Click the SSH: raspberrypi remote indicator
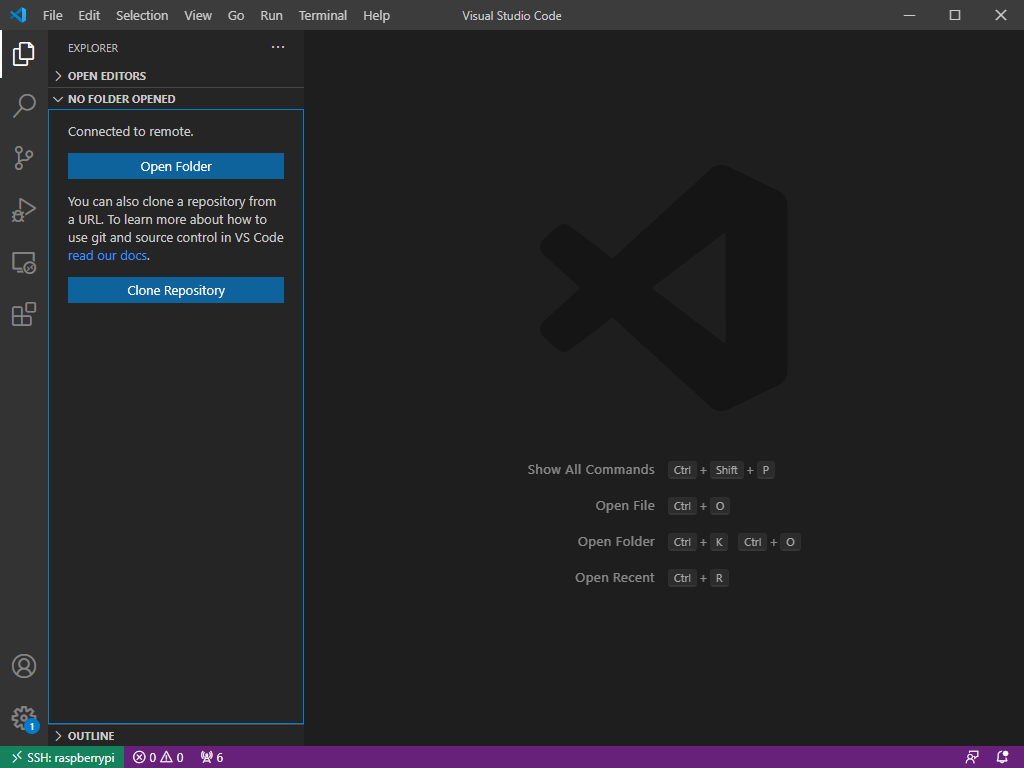 (x=62, y=758)
